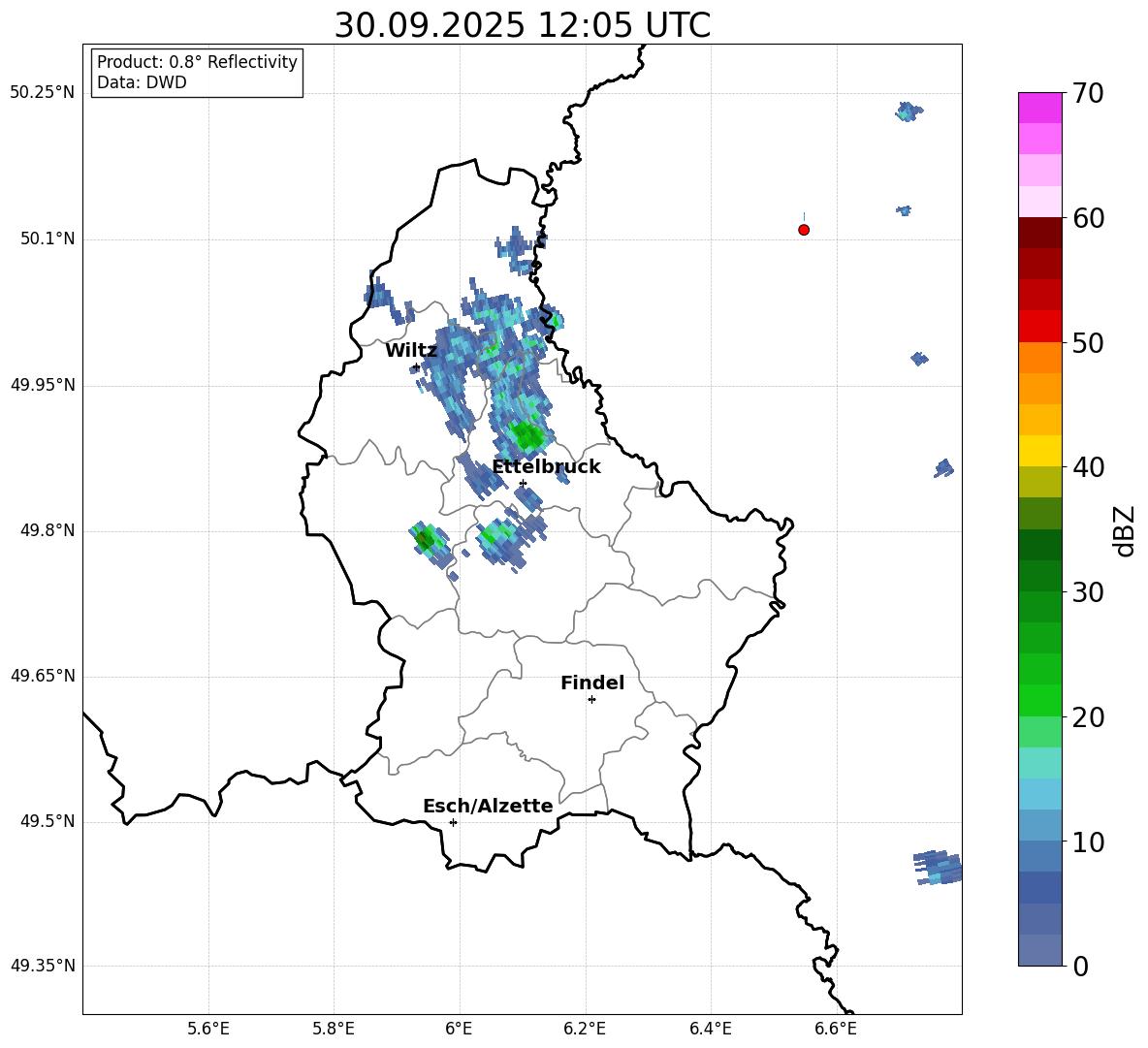Click the plus marker under the Esch/Alzette label
This screenshot has height=1048, width=1148.
click(x=453, y=822)
